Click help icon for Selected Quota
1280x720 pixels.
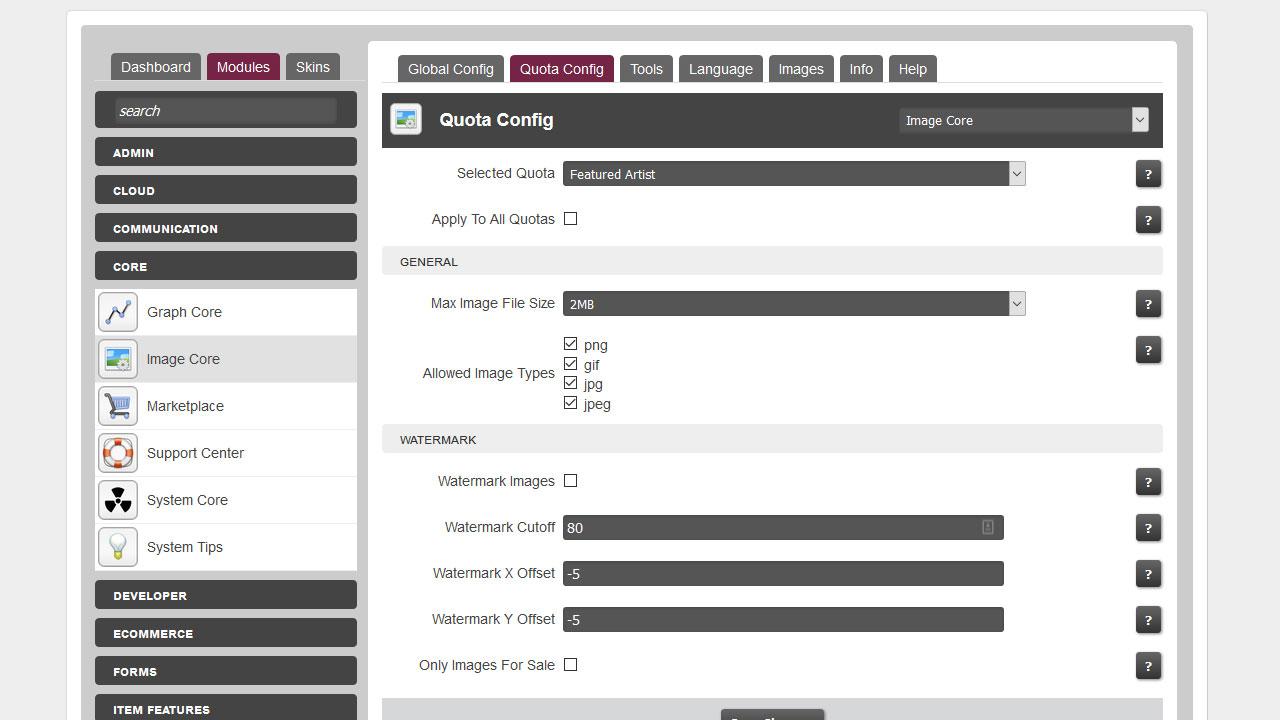(x=1148, y=174)
